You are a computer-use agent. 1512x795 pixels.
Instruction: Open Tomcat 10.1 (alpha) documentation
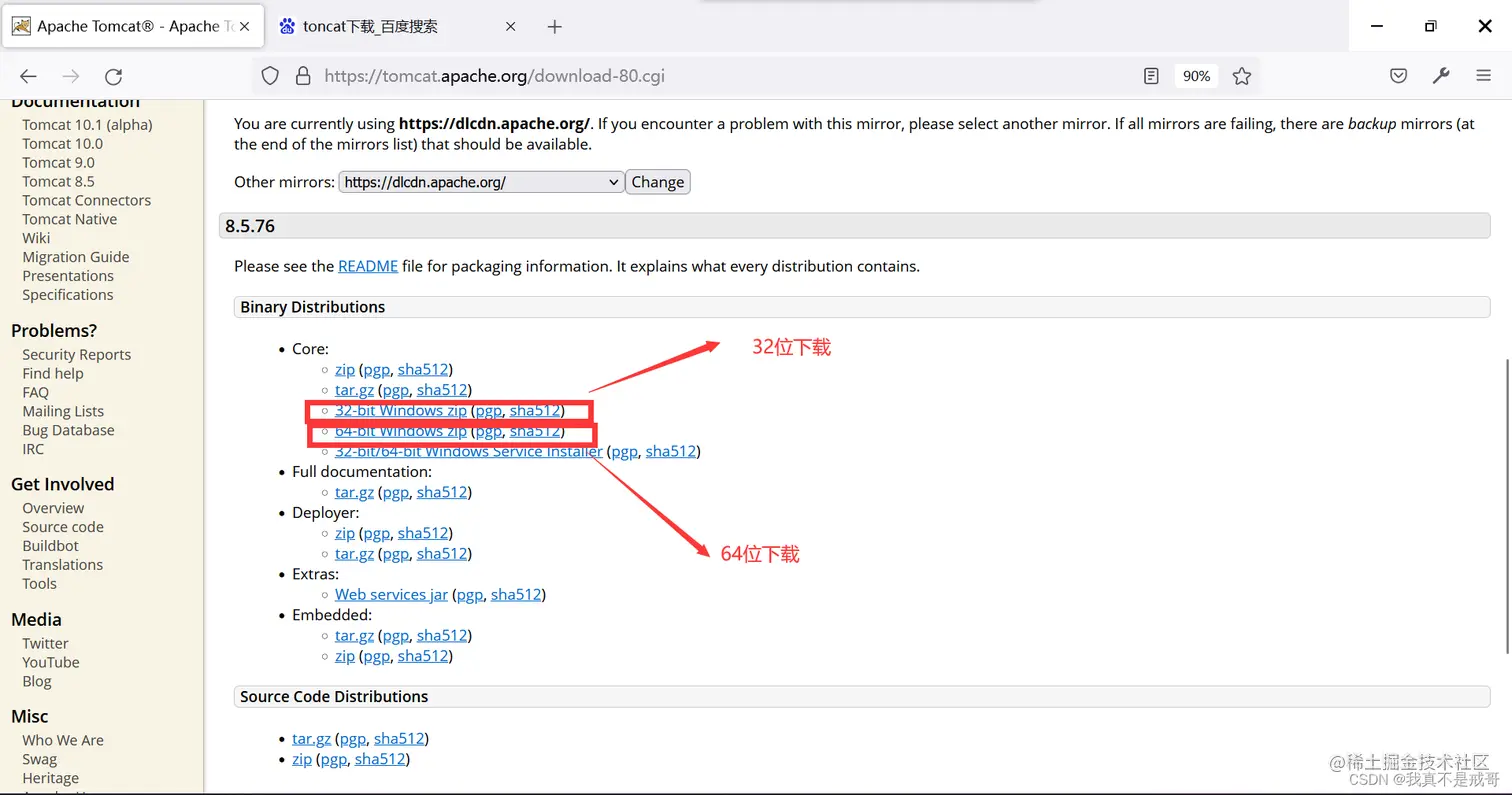click(87, 125)
